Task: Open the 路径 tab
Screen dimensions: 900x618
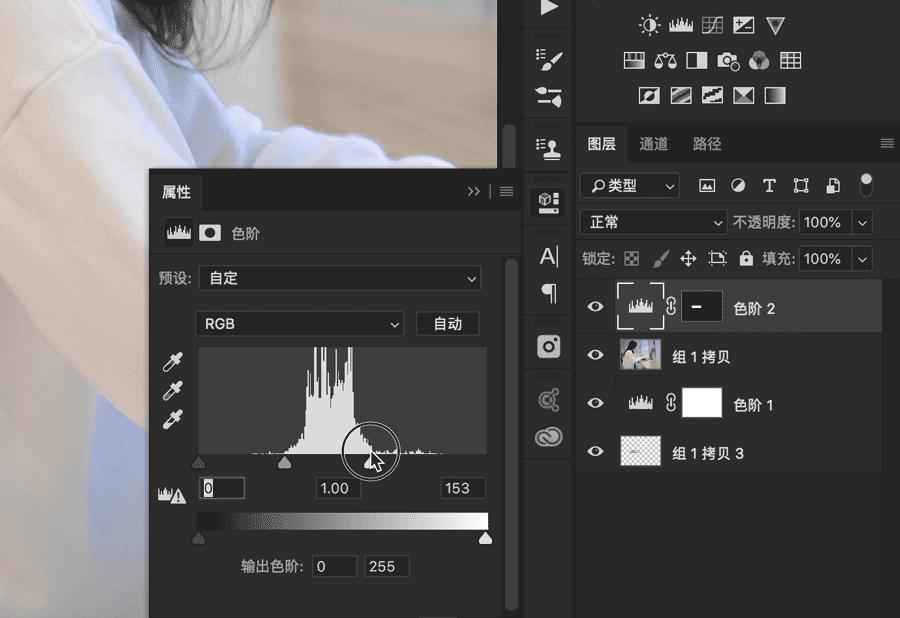Action: (x=706, y=143)
